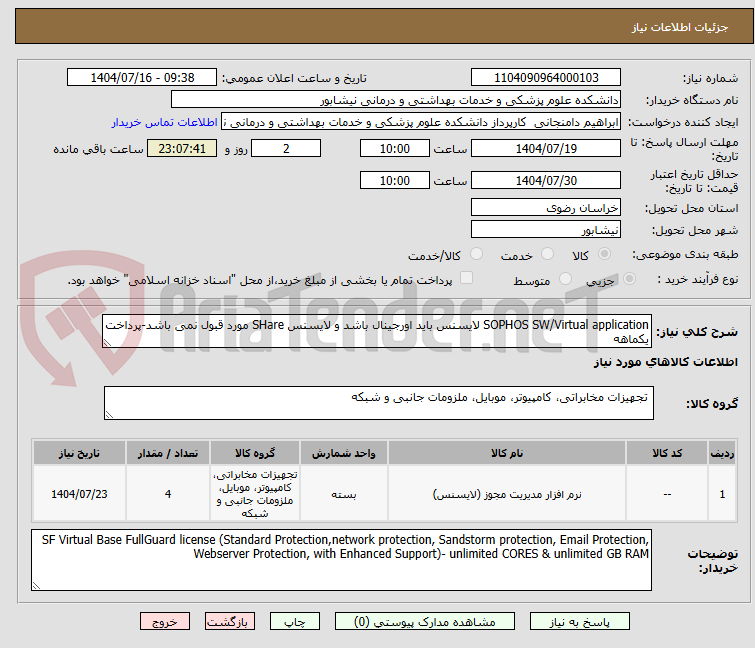Select the کالا/خدمت radio button
755x648 pixels.
pyautogui.click(x=476, y=254)
